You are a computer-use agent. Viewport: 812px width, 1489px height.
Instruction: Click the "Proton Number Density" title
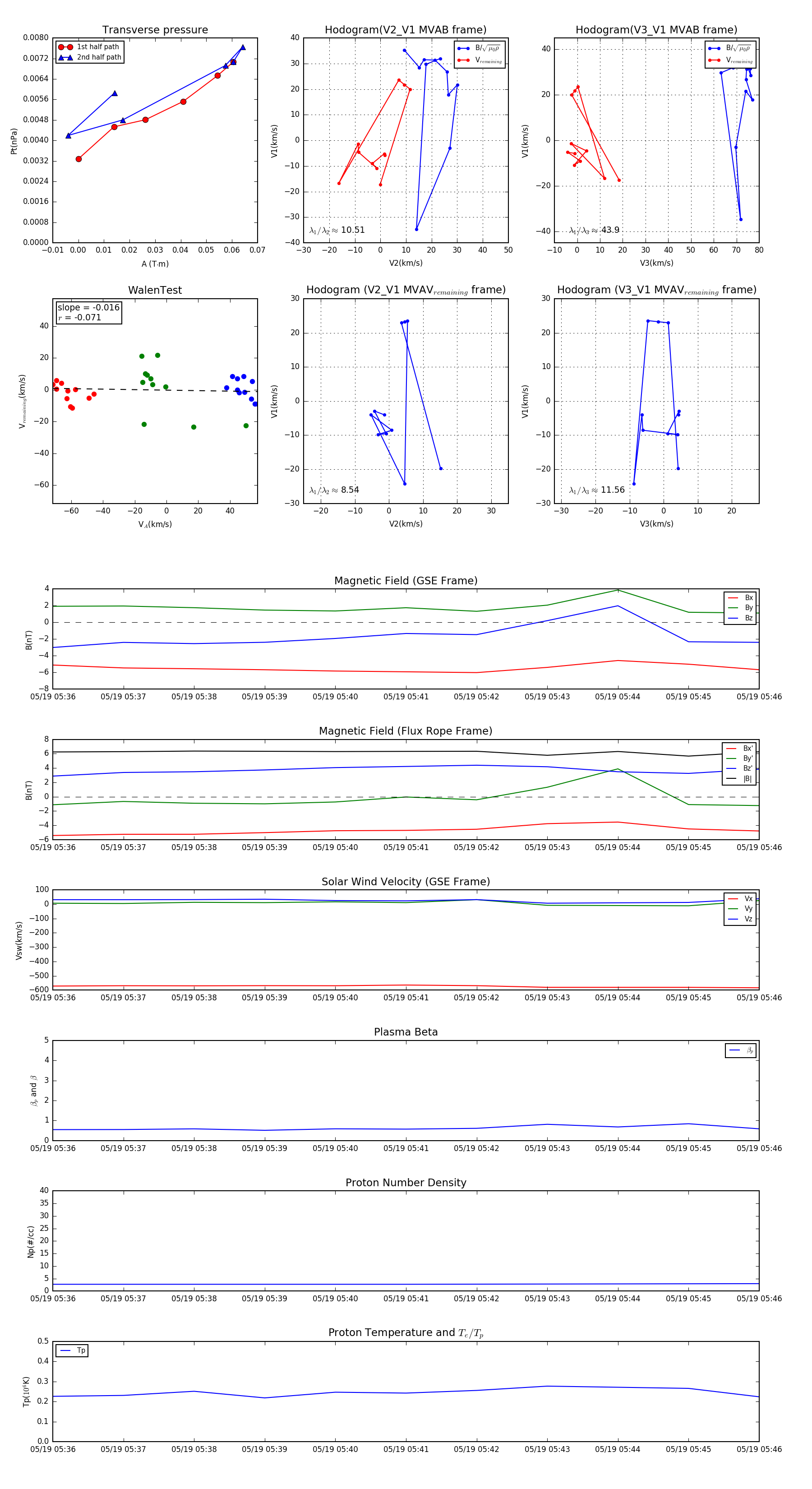pyautogui.click(x=406, y=1183)
